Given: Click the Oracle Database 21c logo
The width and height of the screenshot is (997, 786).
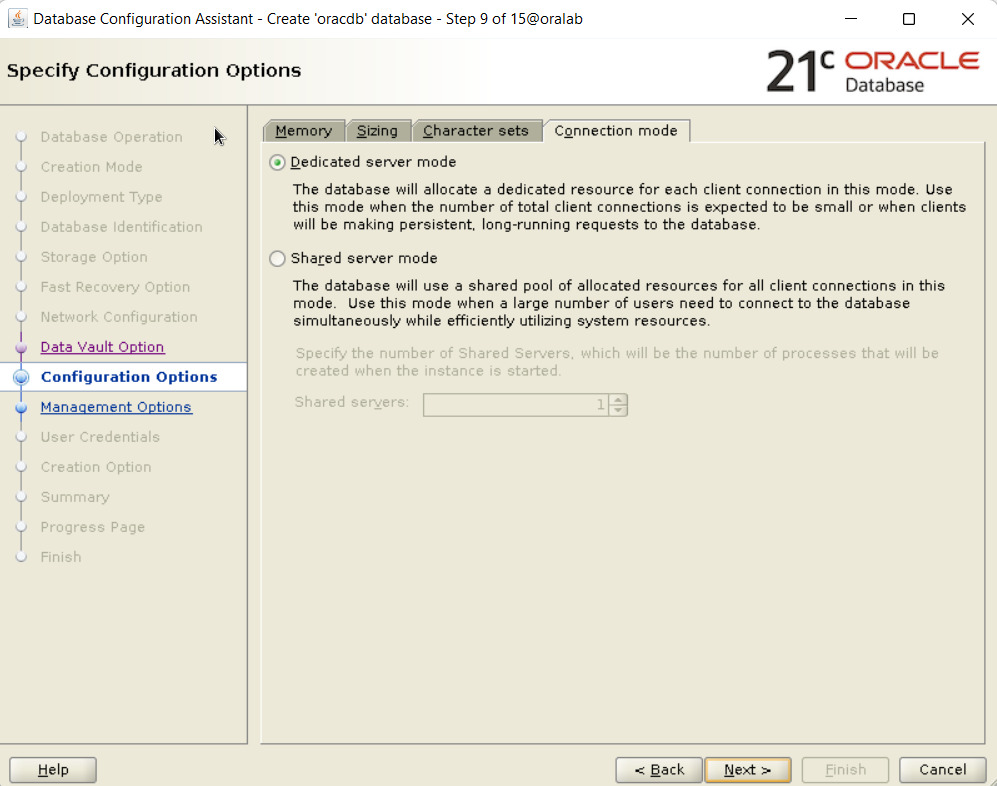Looking at the screenshot, I should (x=872, y=71).
